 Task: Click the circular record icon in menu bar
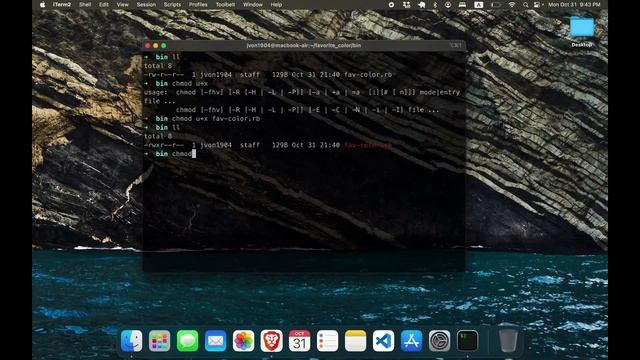(x=391, y=4)
